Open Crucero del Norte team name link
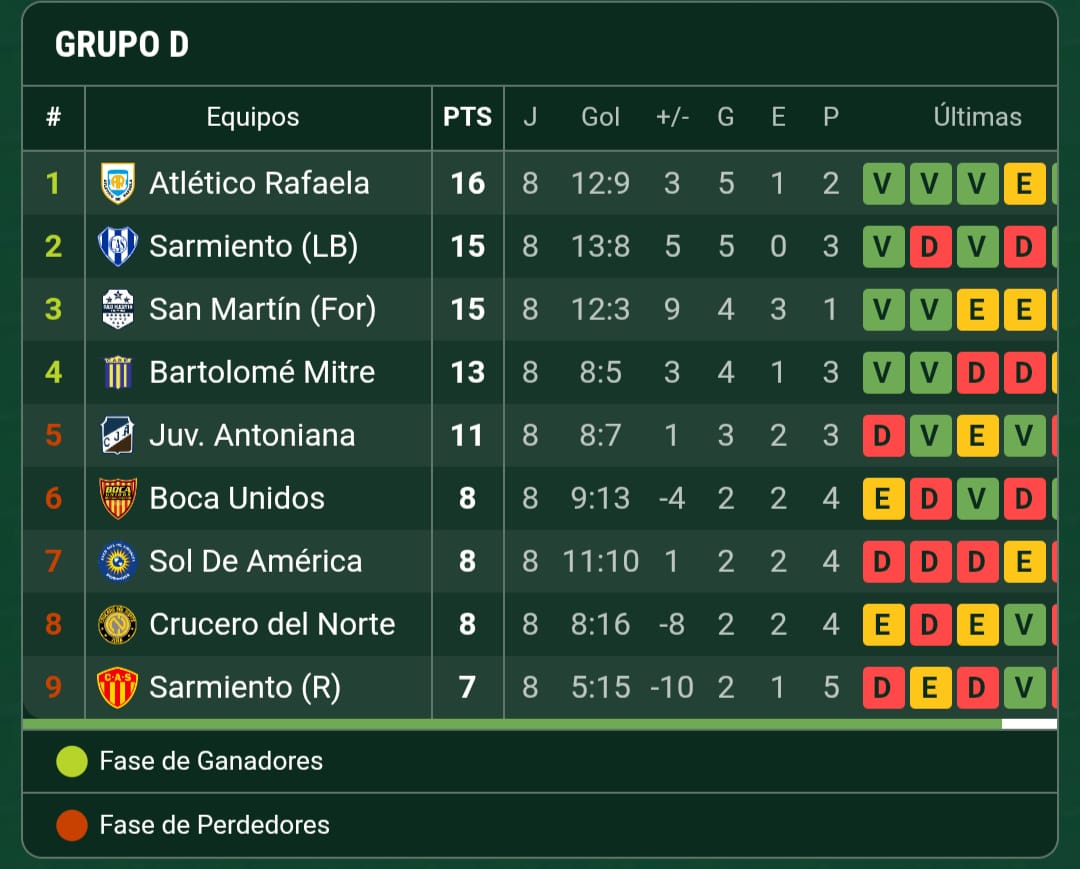Viewport: 1080px width, 869px height. (272, 624)
